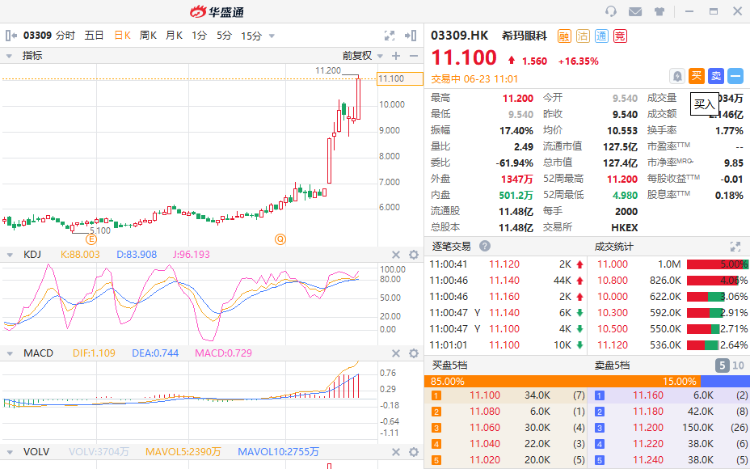Click the 逐笔交易 section header
Viewport: 750px width, 469px height.
pos(452,246)
